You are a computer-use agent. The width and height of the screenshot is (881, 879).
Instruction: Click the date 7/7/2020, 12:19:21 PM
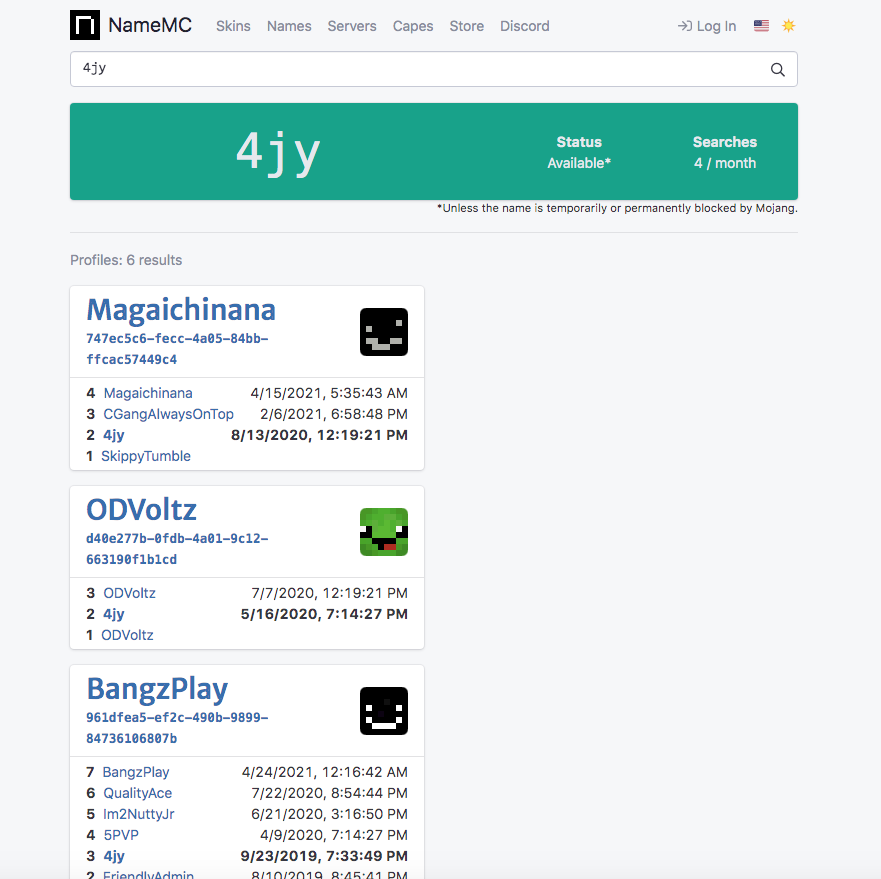coord(329,593)
